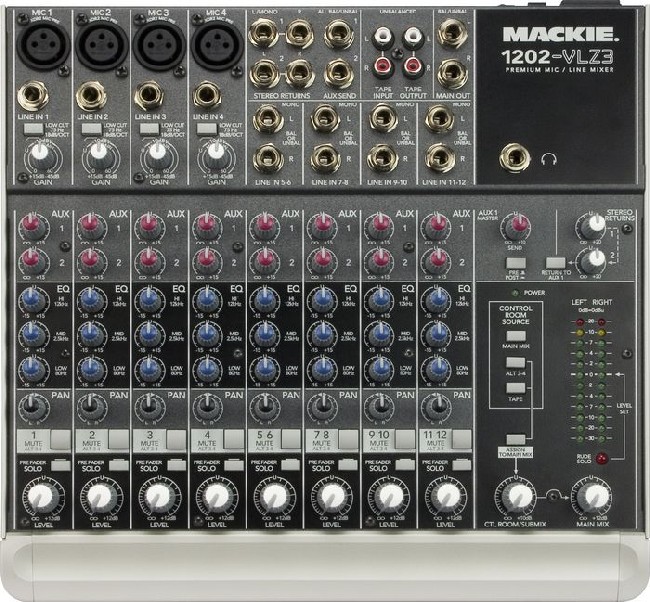Image resolution: width=650 pixels, height=602 pixels.
Task: Click the MIC 4 XLR input jack
Action: 217,46
